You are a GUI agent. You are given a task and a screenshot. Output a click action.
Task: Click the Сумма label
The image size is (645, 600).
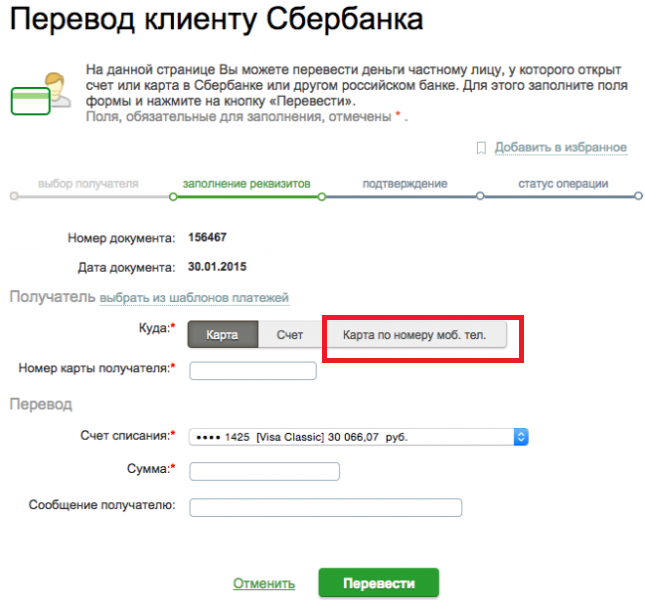151,468
